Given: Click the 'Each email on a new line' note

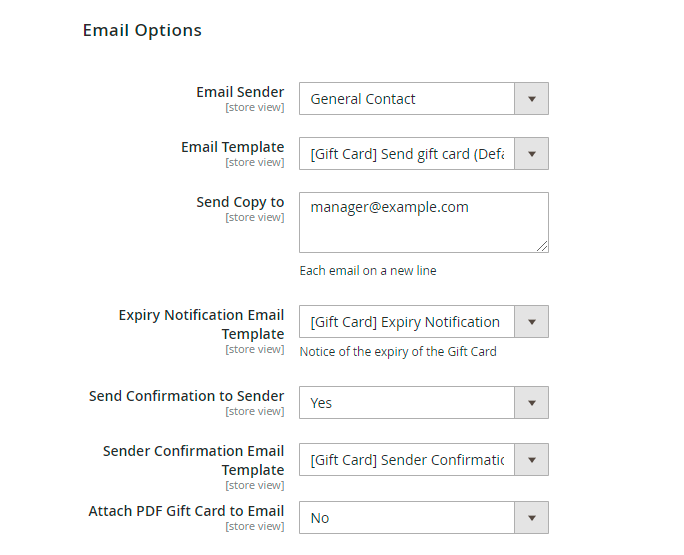Looking at the screenshot, I should coord(368,271).
